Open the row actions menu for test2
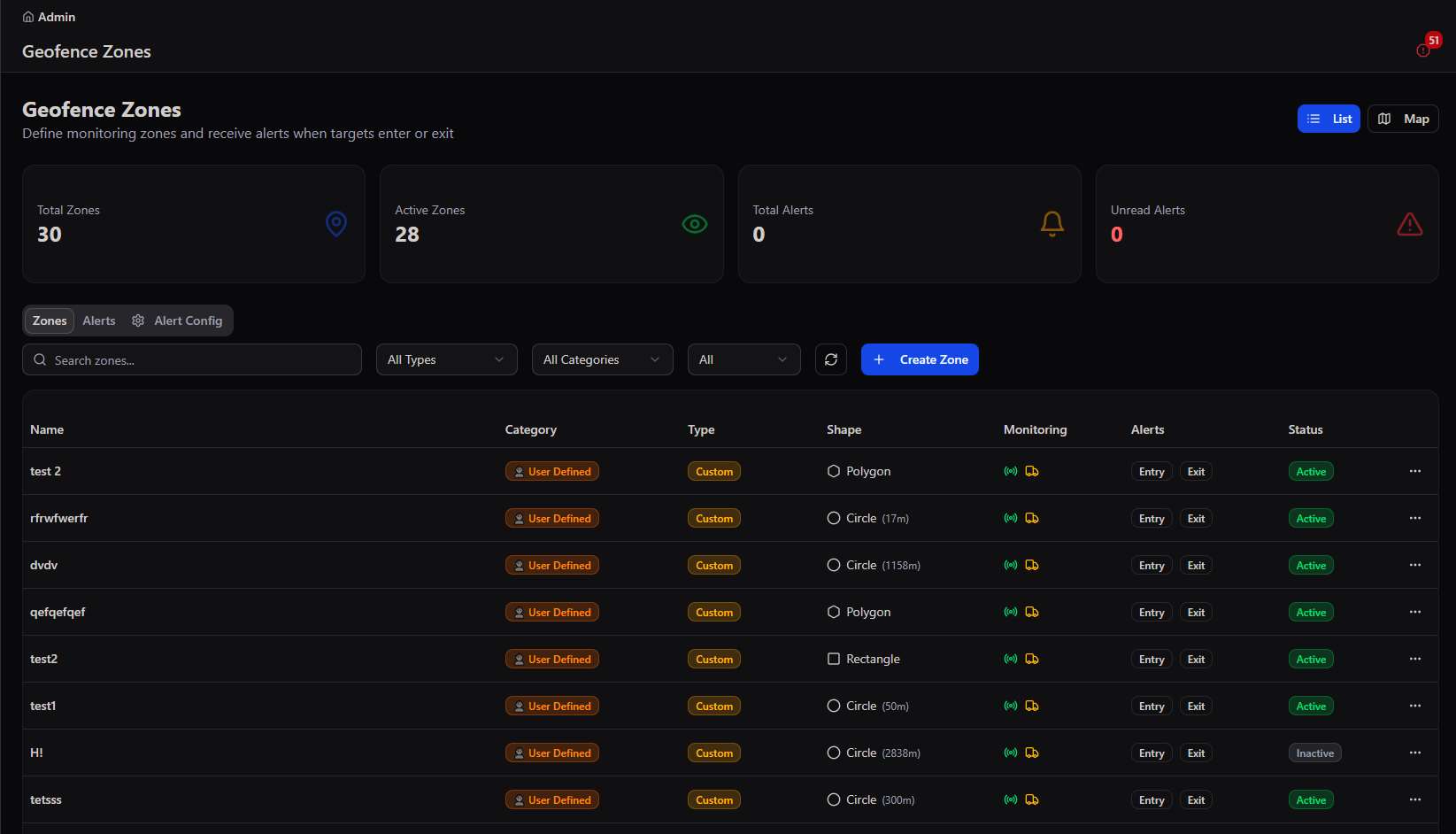Viewport: 1456px width, 834px height. (1415, 659)
